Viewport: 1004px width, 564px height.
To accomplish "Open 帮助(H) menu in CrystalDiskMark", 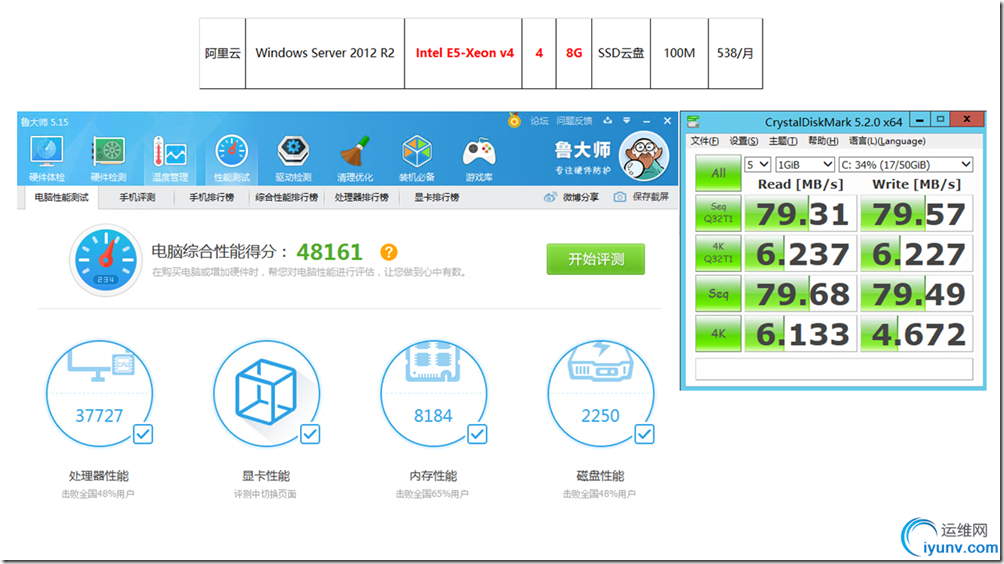I will [823, 141].
